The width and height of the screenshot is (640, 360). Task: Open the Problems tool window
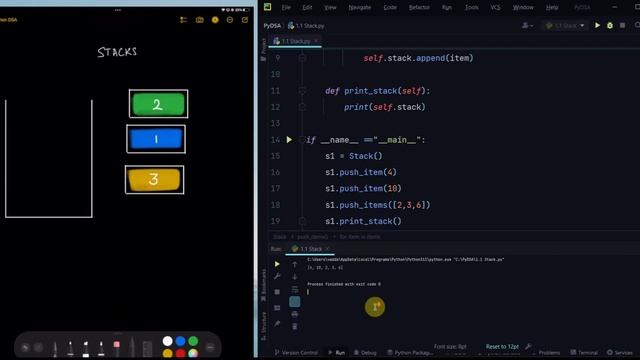click(x=549, y=352)
